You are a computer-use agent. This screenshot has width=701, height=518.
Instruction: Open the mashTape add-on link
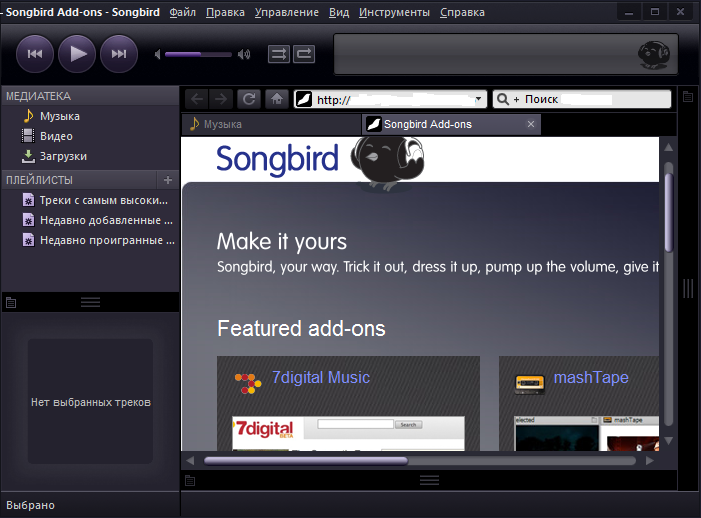591,378
